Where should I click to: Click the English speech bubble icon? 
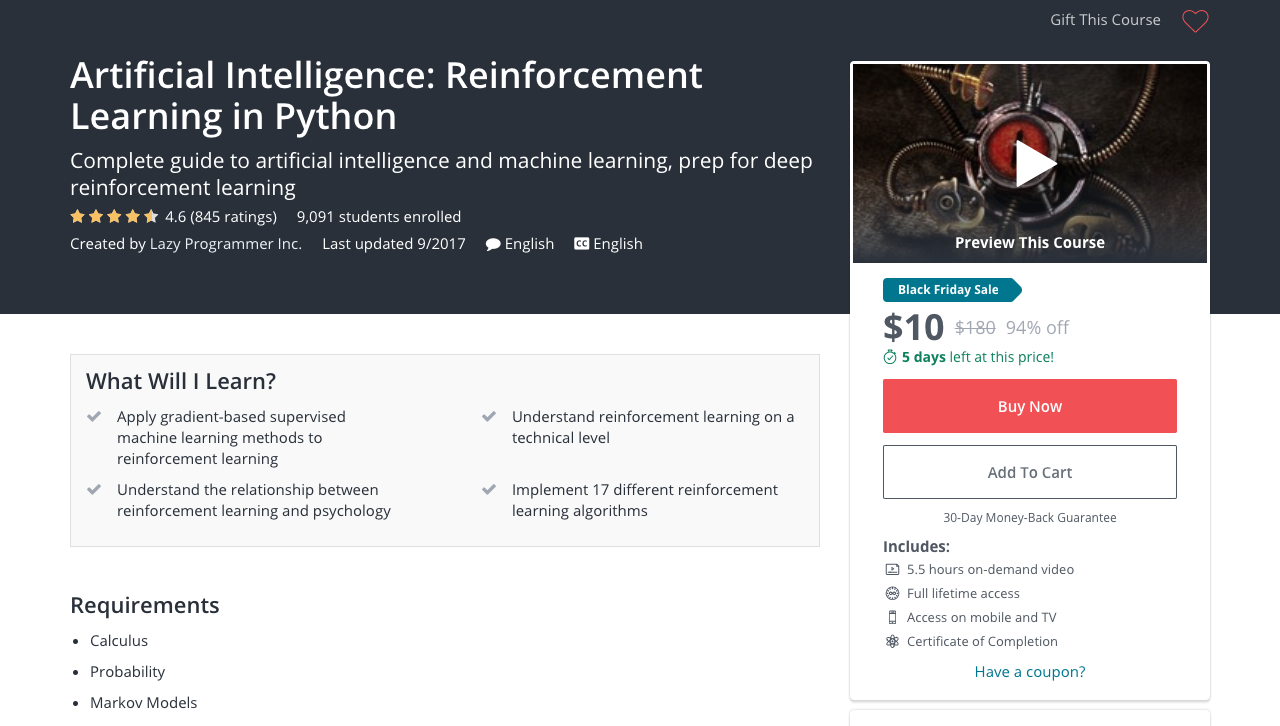coord(491,243)
